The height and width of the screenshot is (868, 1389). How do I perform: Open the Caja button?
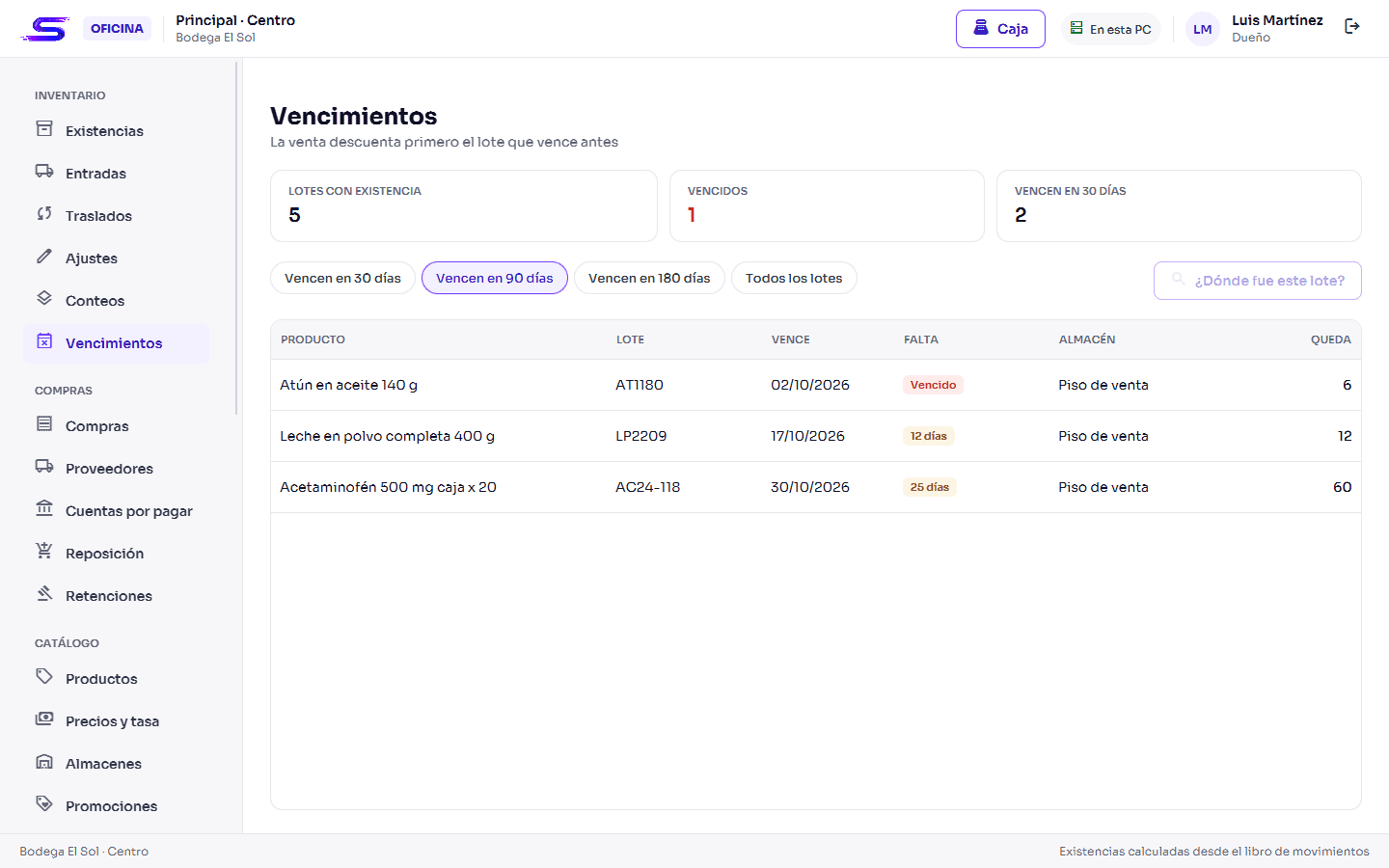click(1000, 29)
